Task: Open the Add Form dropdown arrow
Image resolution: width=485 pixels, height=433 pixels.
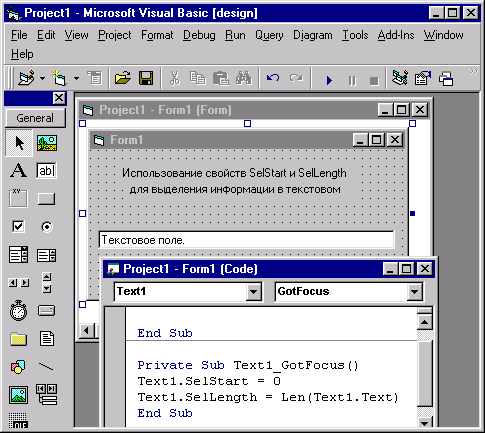Action: pos(77,79)
